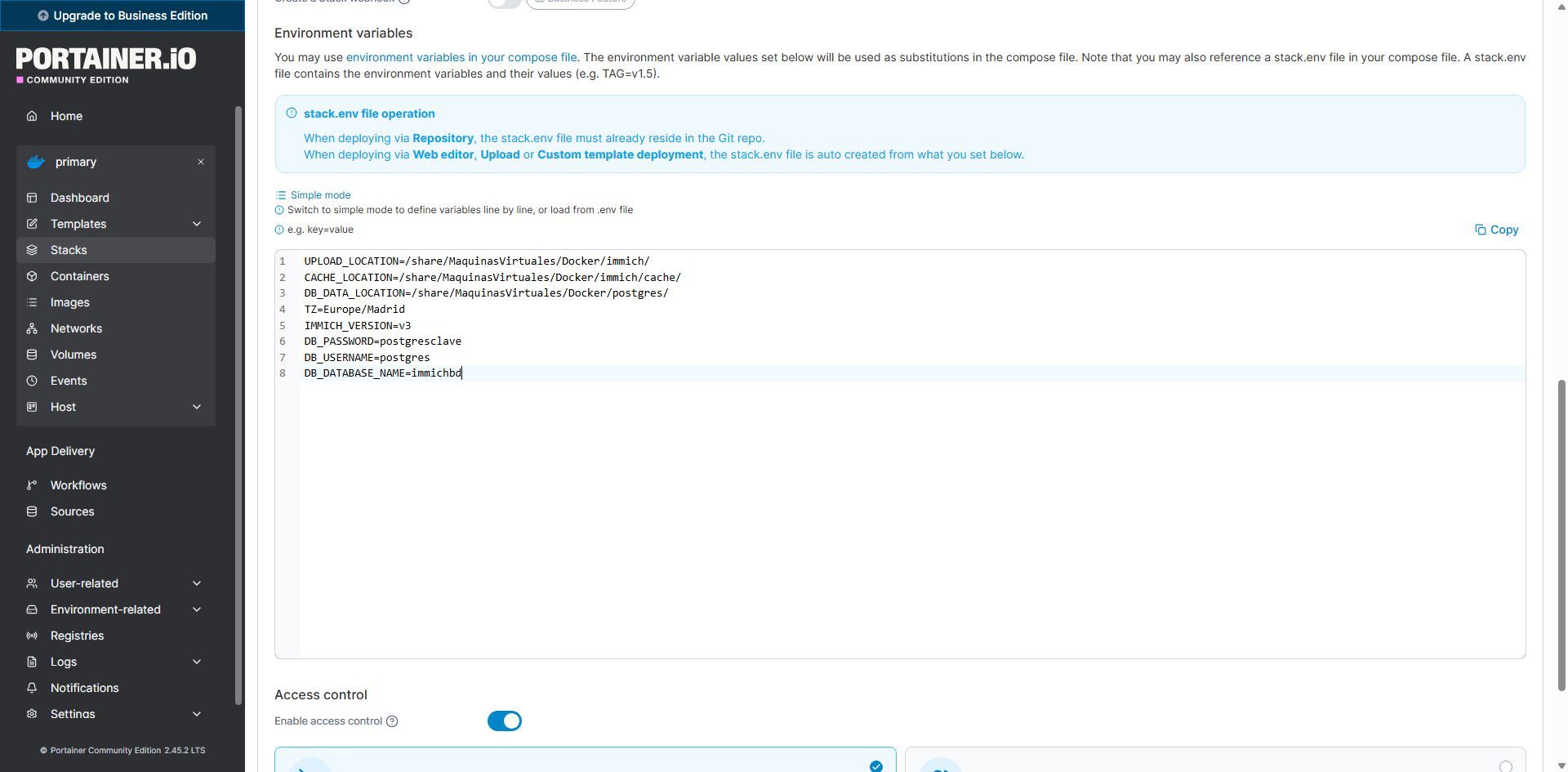
Task: Click the Docker whale icon beside primary
Action: [35, 162]
